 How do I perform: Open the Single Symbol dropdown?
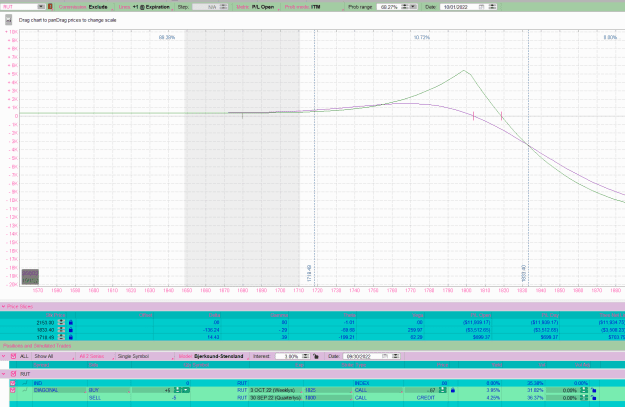145,356
